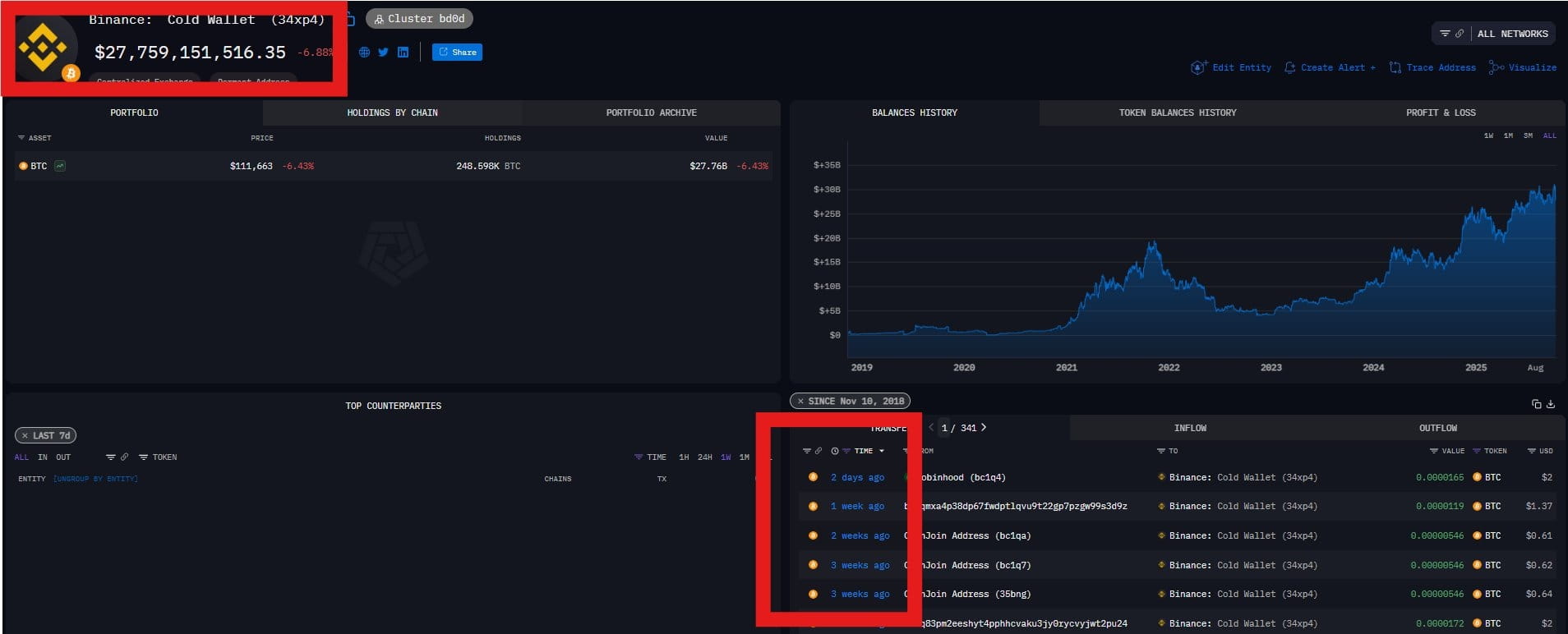This screenshot has width=1568, height=634.
Task: Switch to Holdings By Chain tab
Action: pos(392,113)
